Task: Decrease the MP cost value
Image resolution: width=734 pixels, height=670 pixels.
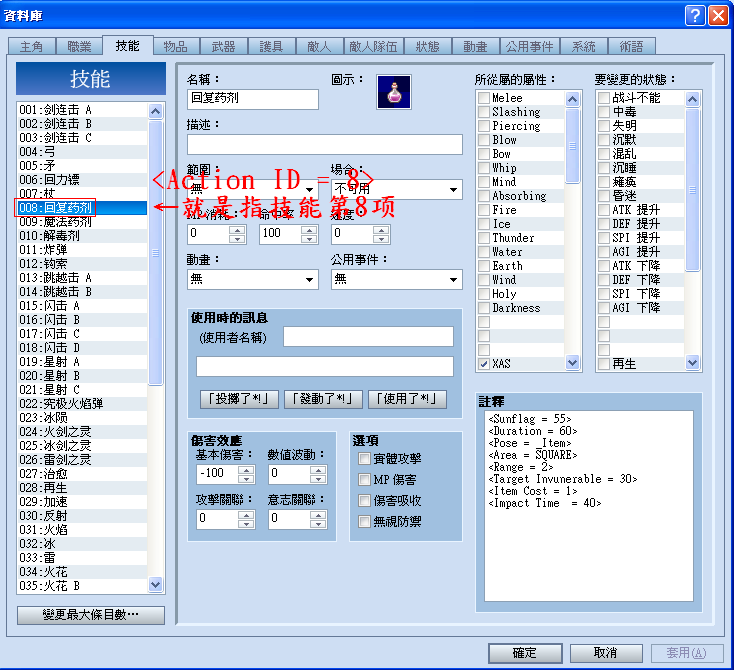Action: point(237,239)
